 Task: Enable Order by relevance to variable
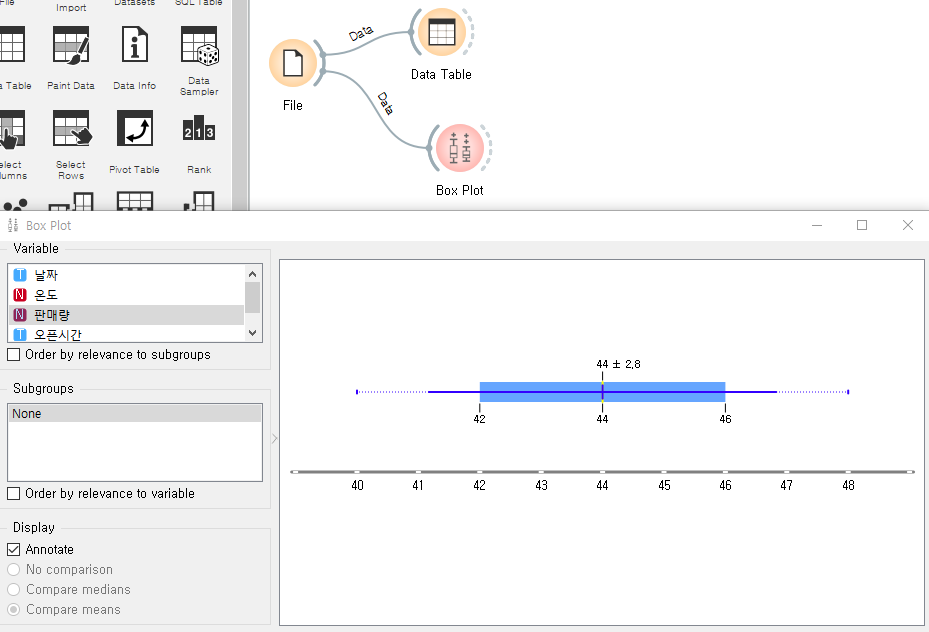[x=14, y=493]
